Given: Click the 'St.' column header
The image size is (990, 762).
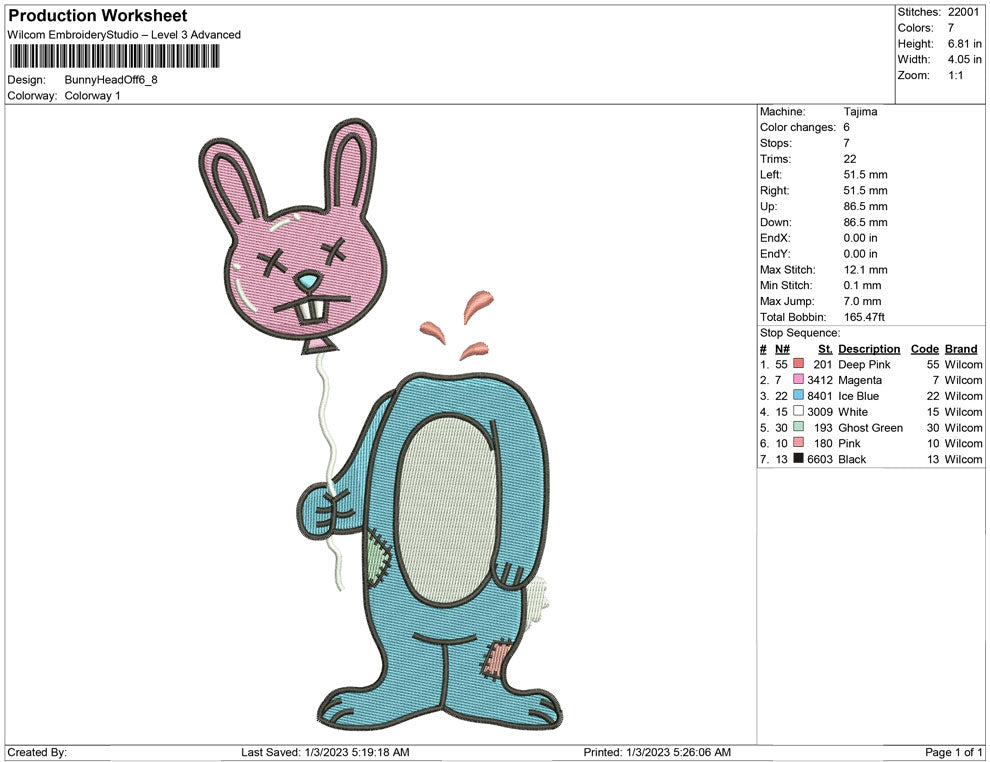Looking at the screenshot, I should click(825, 349).
